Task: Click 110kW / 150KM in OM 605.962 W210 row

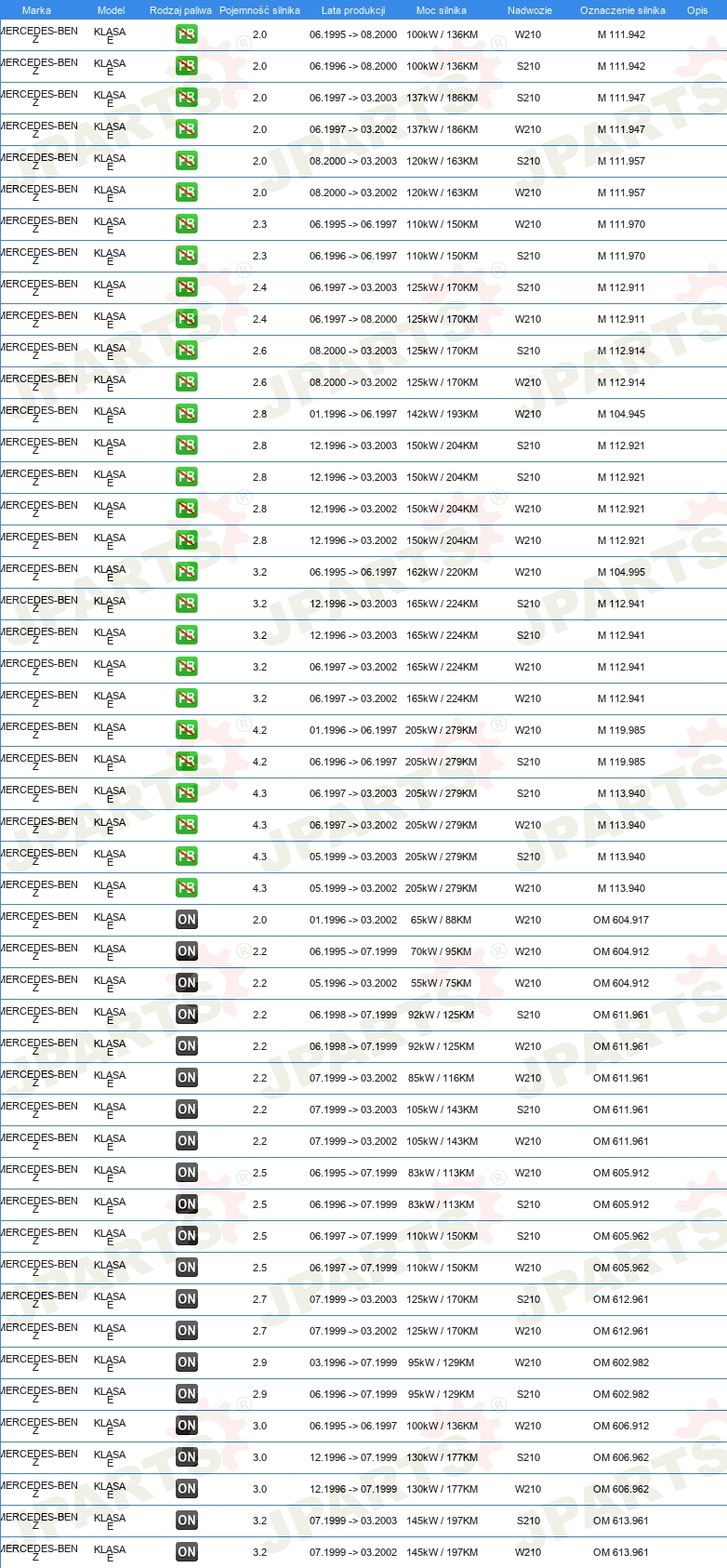Action: (x=442, y=1268)
